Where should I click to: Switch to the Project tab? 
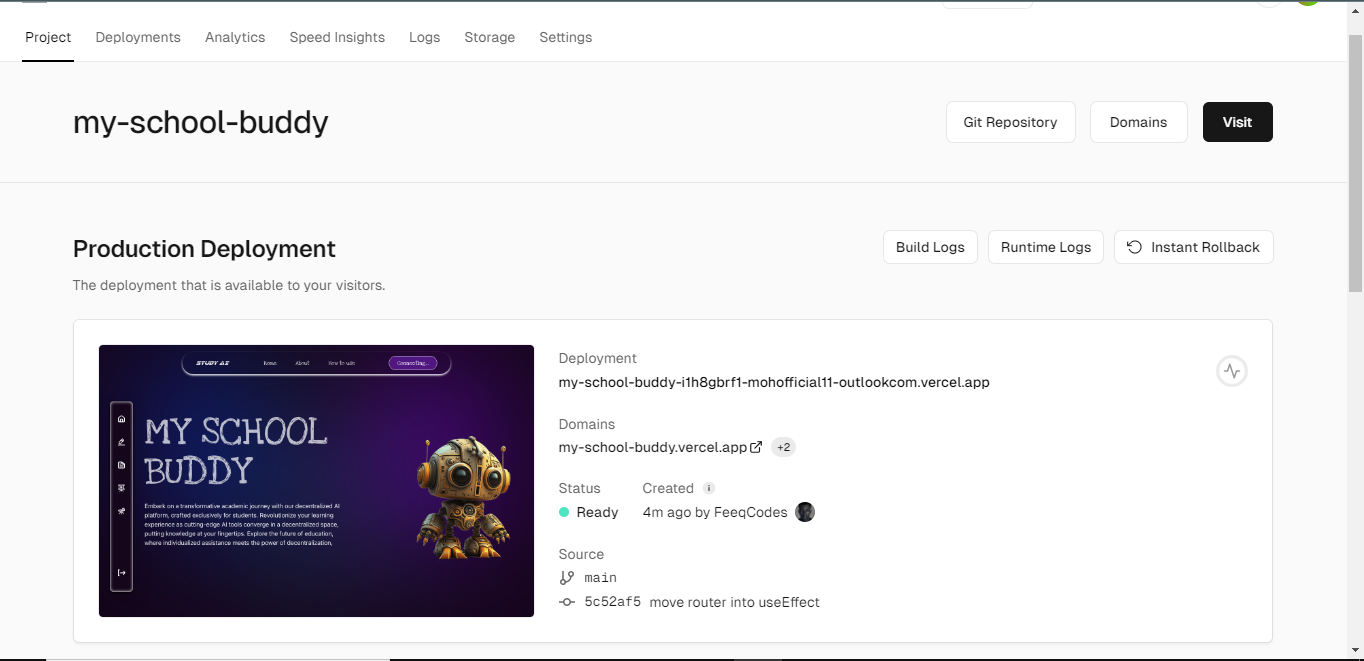click(48, 37)
